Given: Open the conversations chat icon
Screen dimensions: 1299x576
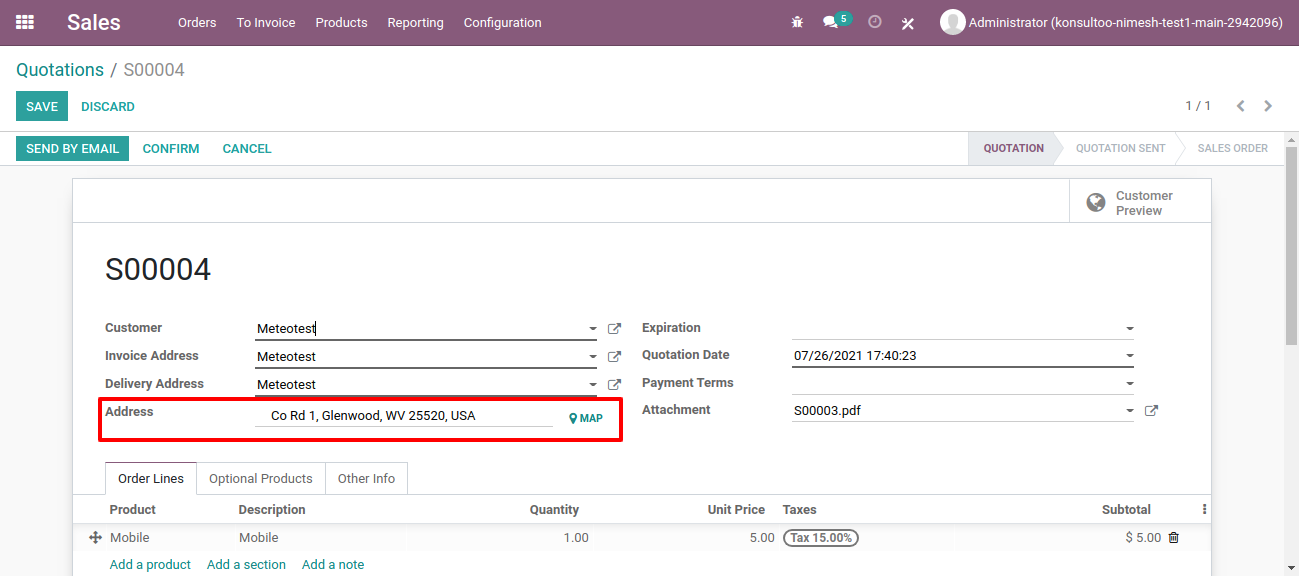Looking at the screenshot, I should click(830, 22).
